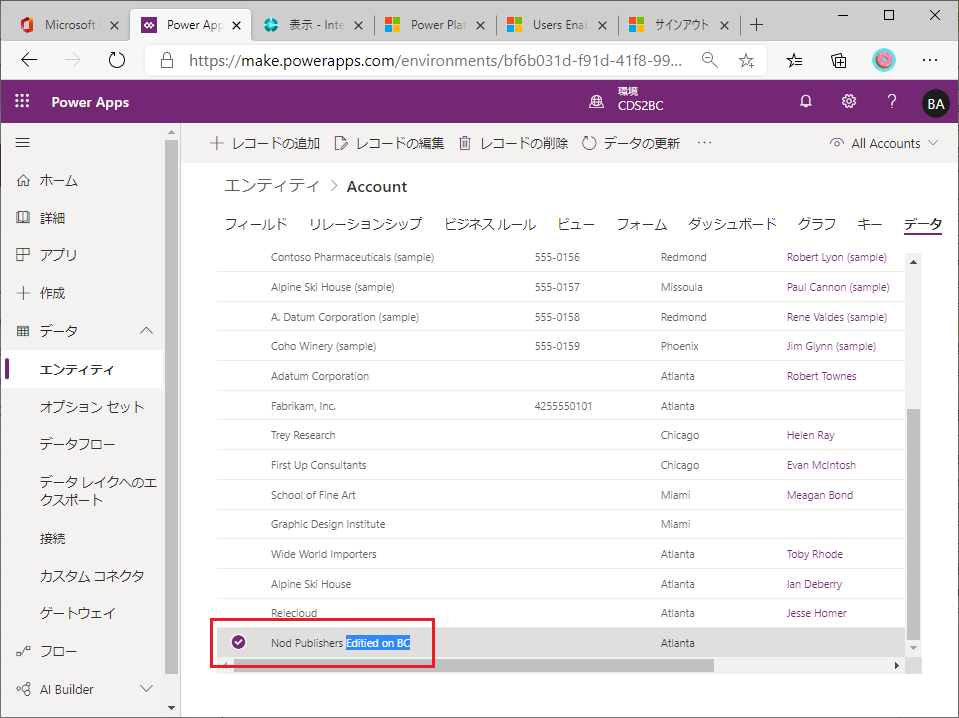Open the notifications bell
The width and height of the screenshot is (959, 718).
click(x=805, y=102)
